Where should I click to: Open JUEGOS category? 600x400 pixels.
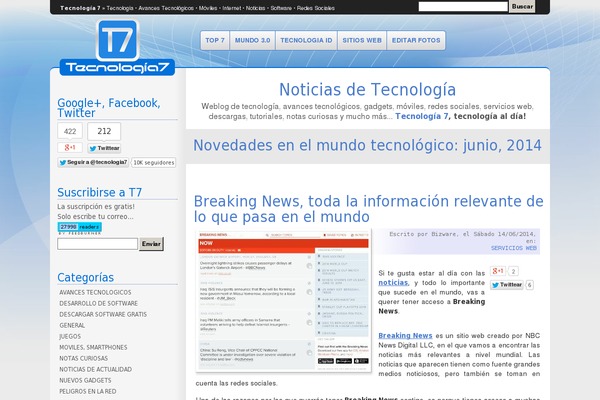(70, 337)
